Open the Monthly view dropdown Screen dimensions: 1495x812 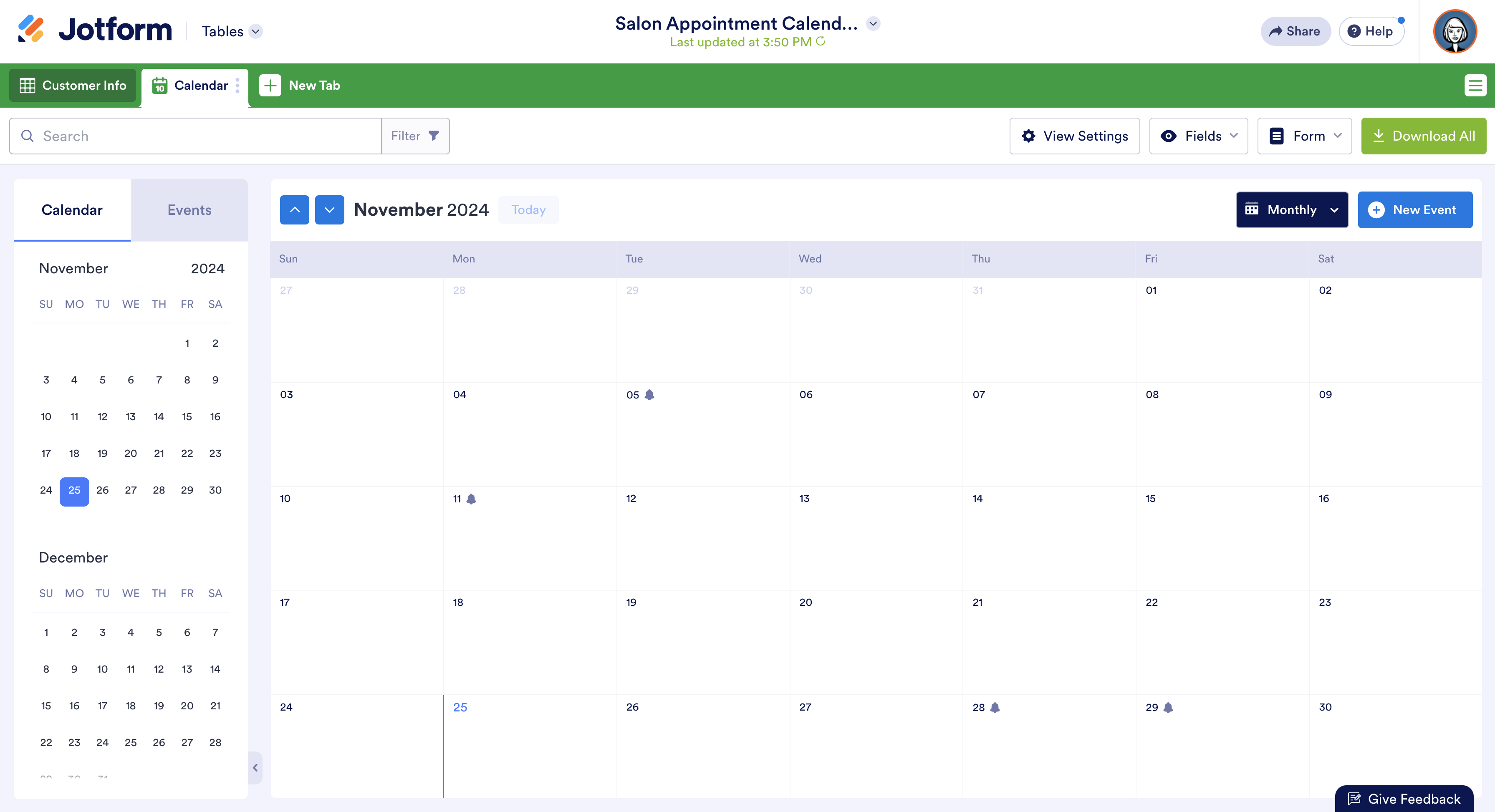1291,209
